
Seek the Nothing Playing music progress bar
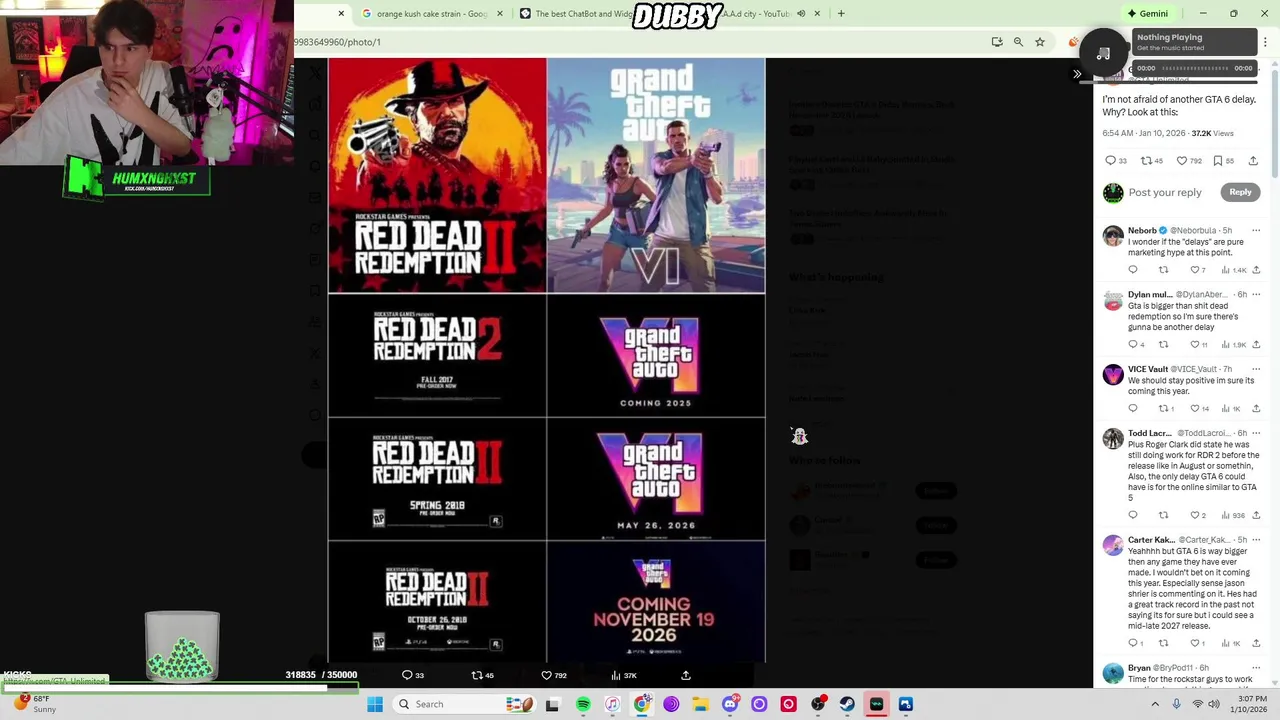click(1194, 68)
